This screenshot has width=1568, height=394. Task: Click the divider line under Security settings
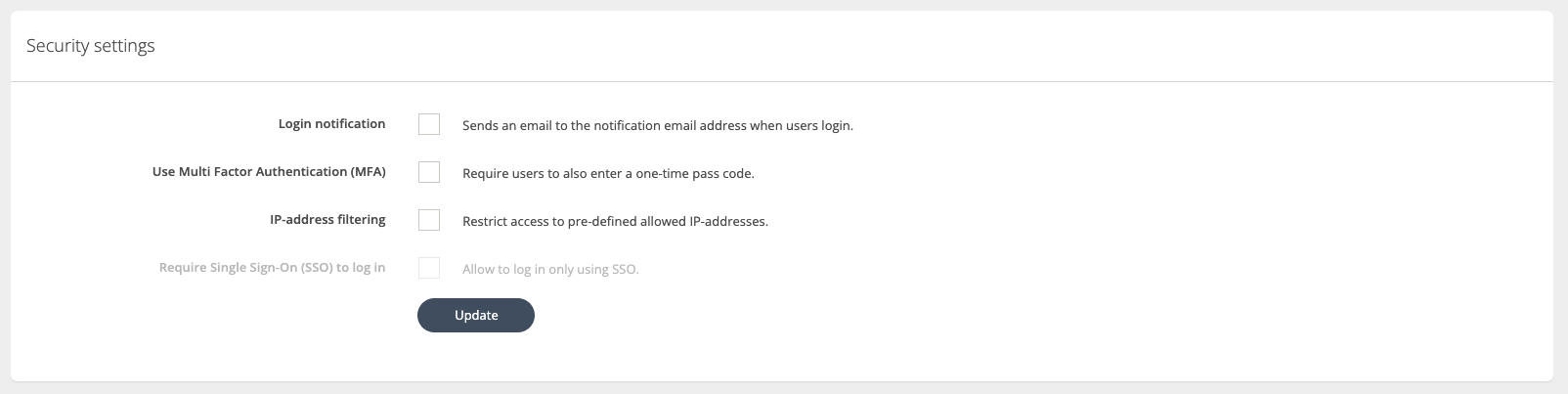tap(782, 81)
